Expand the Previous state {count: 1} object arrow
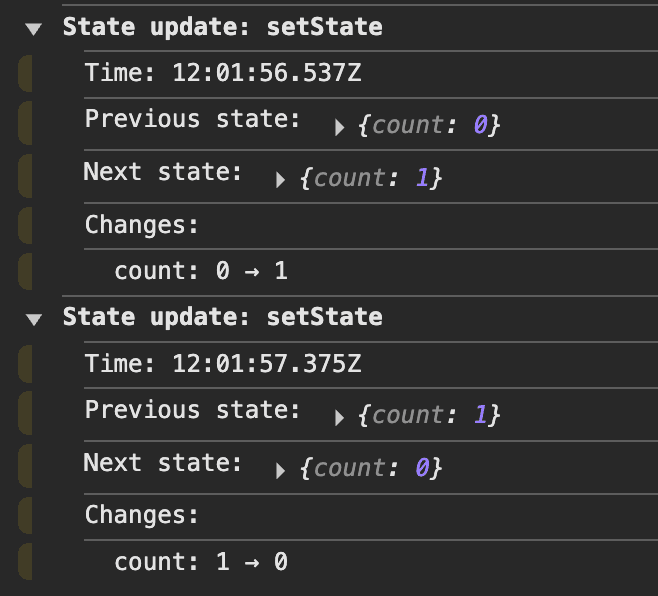 (340, 418)
